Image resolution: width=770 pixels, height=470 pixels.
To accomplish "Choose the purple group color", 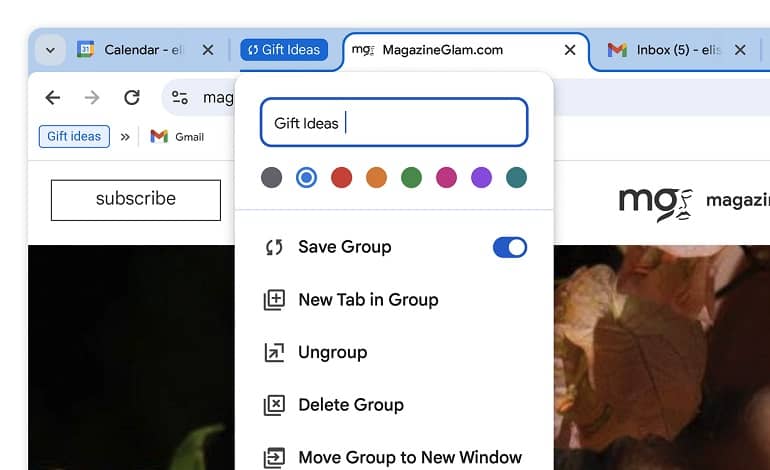I will tap(481, 178).
